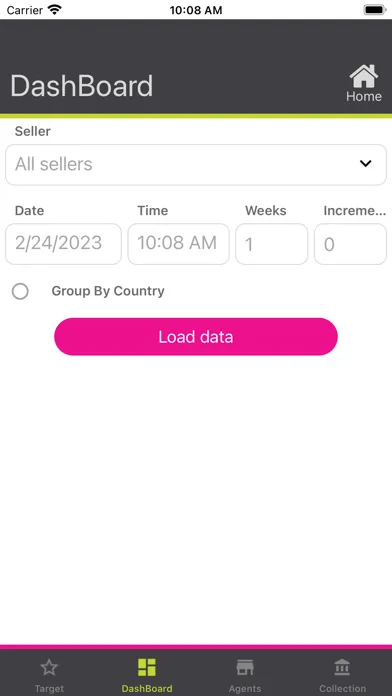Screen dimensions: 392x696
Task: Focus the Weeks input field
Action: click(272, 244)
